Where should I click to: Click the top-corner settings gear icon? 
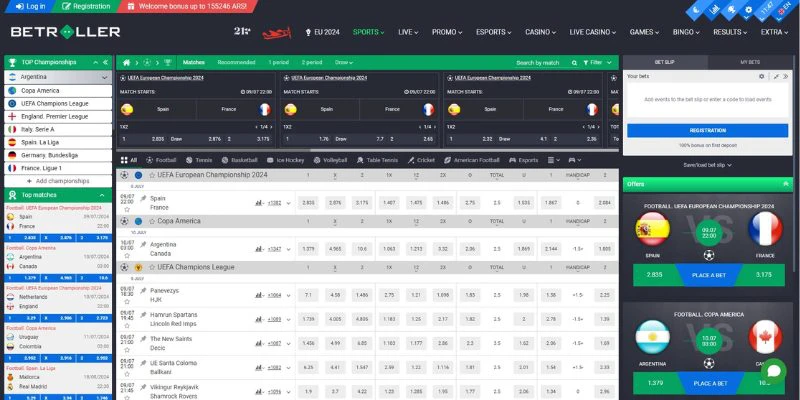click(x=748, y=10)
